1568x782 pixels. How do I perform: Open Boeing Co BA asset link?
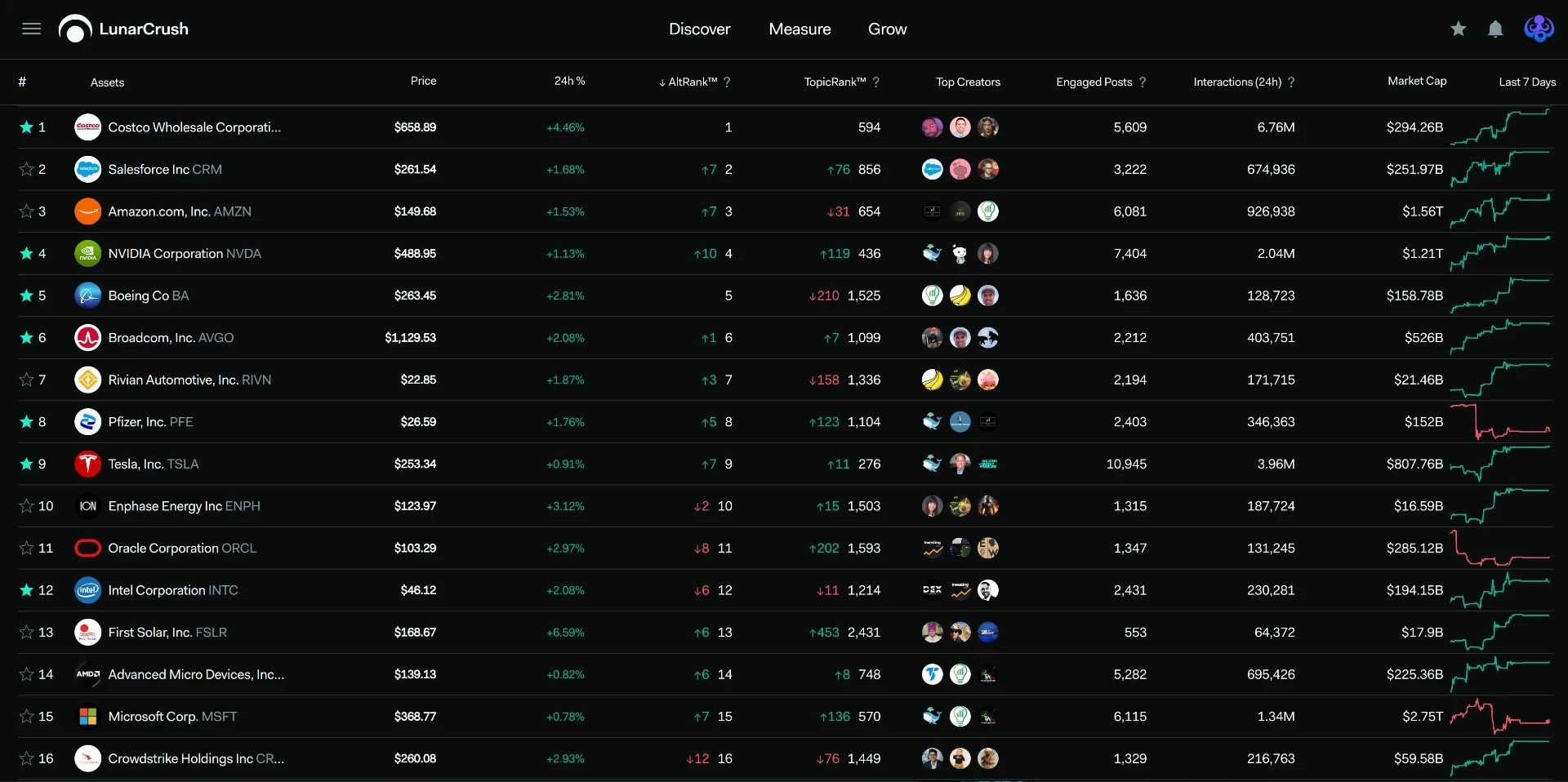click(x=149, y=296)
